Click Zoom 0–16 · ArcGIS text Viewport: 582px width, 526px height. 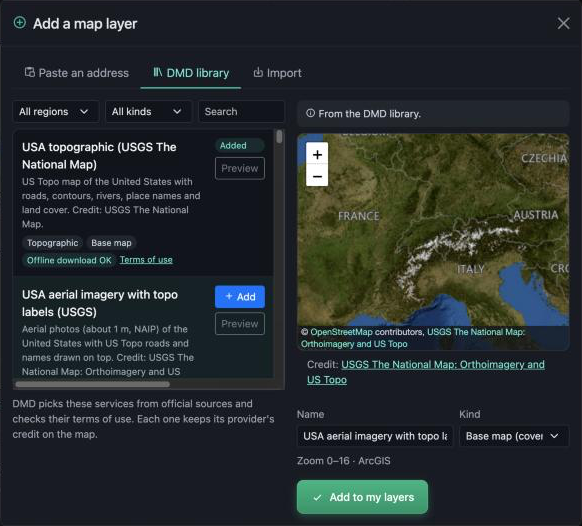(x=344, y=461)
